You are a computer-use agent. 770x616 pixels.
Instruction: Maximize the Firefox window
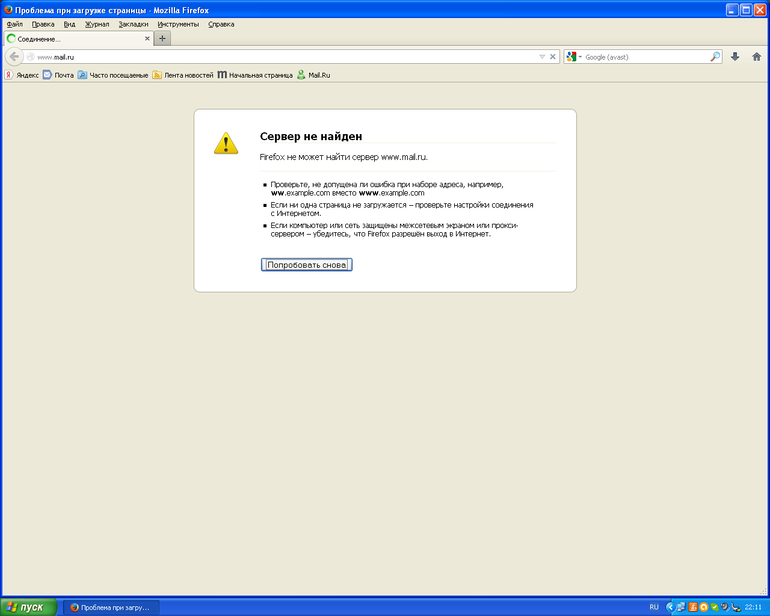coord(746,9)
